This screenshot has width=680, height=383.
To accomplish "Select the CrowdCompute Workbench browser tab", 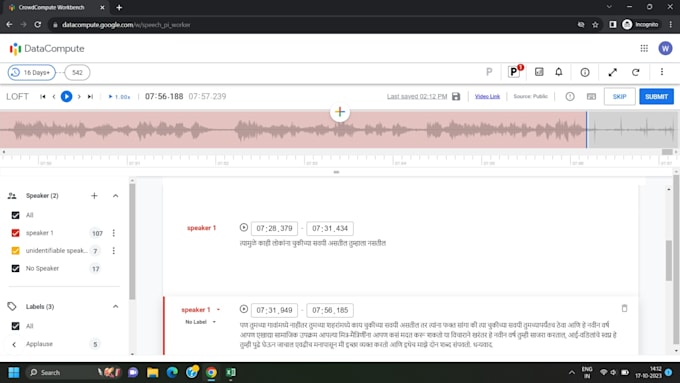I will 56,7.
